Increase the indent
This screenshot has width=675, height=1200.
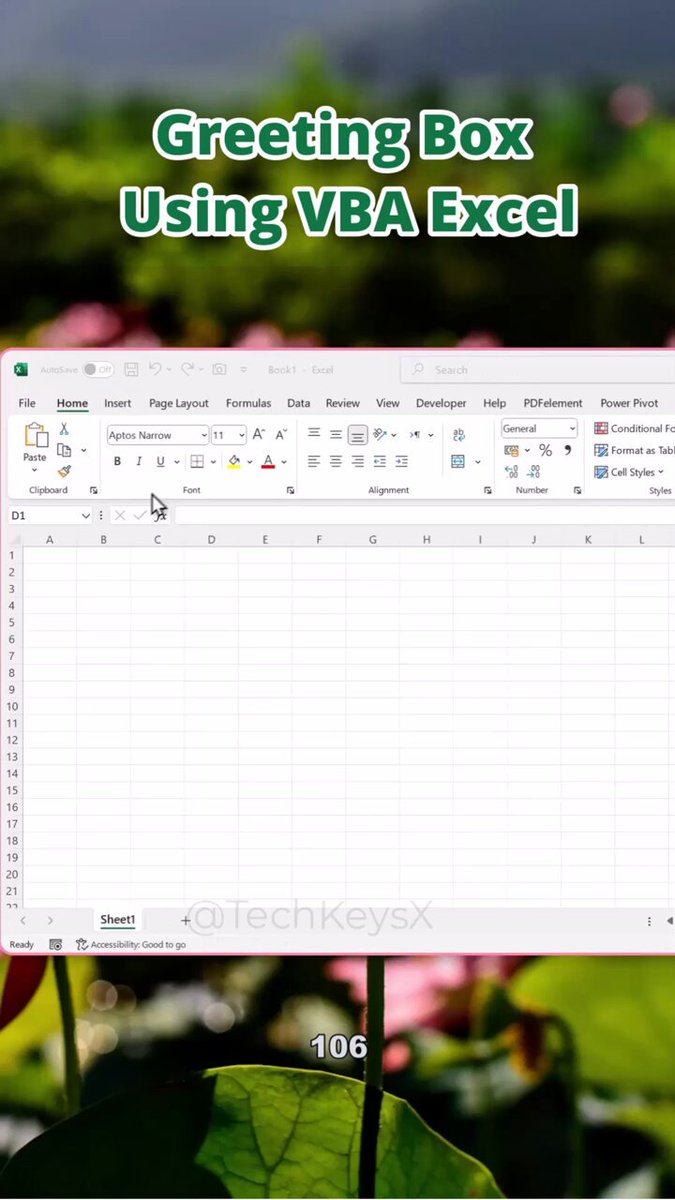coord(402,462)
